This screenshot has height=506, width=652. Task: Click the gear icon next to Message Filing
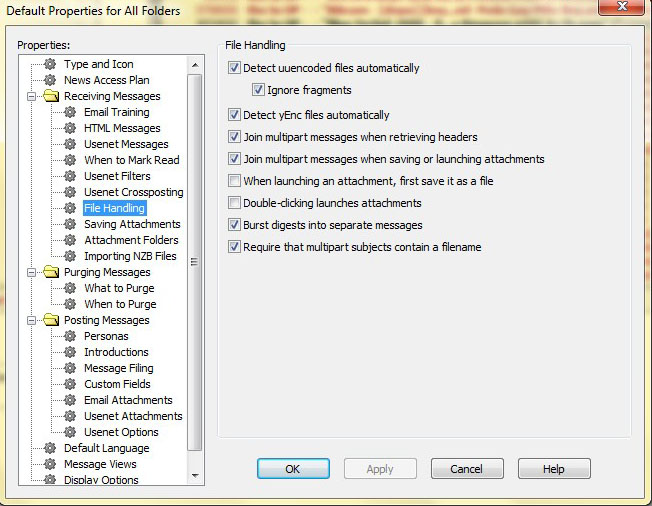tap(70, 368)
